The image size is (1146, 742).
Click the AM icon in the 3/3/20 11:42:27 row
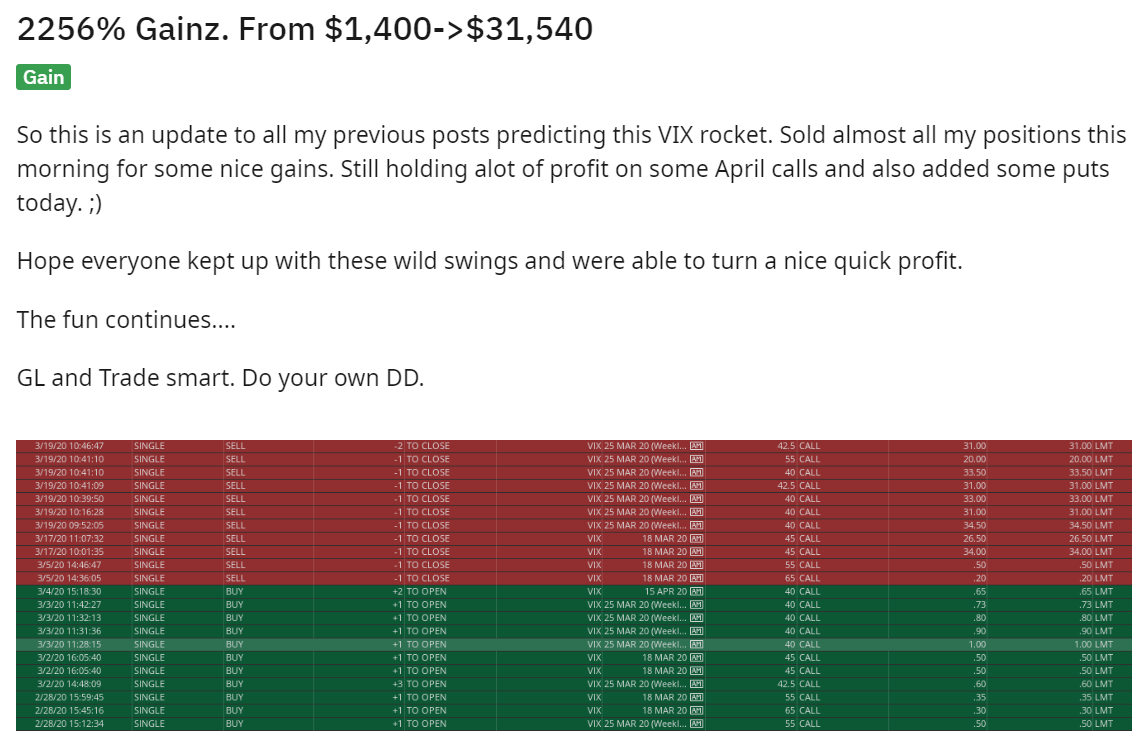click(697, 604)
